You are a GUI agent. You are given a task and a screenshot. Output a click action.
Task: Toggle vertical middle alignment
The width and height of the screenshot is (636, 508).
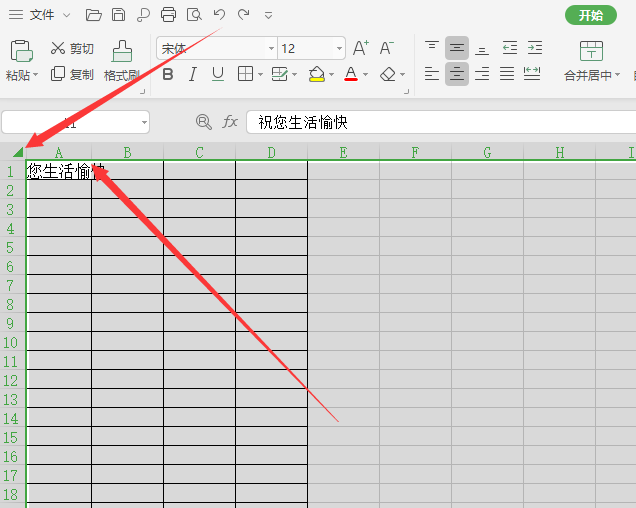coord(457,48)
